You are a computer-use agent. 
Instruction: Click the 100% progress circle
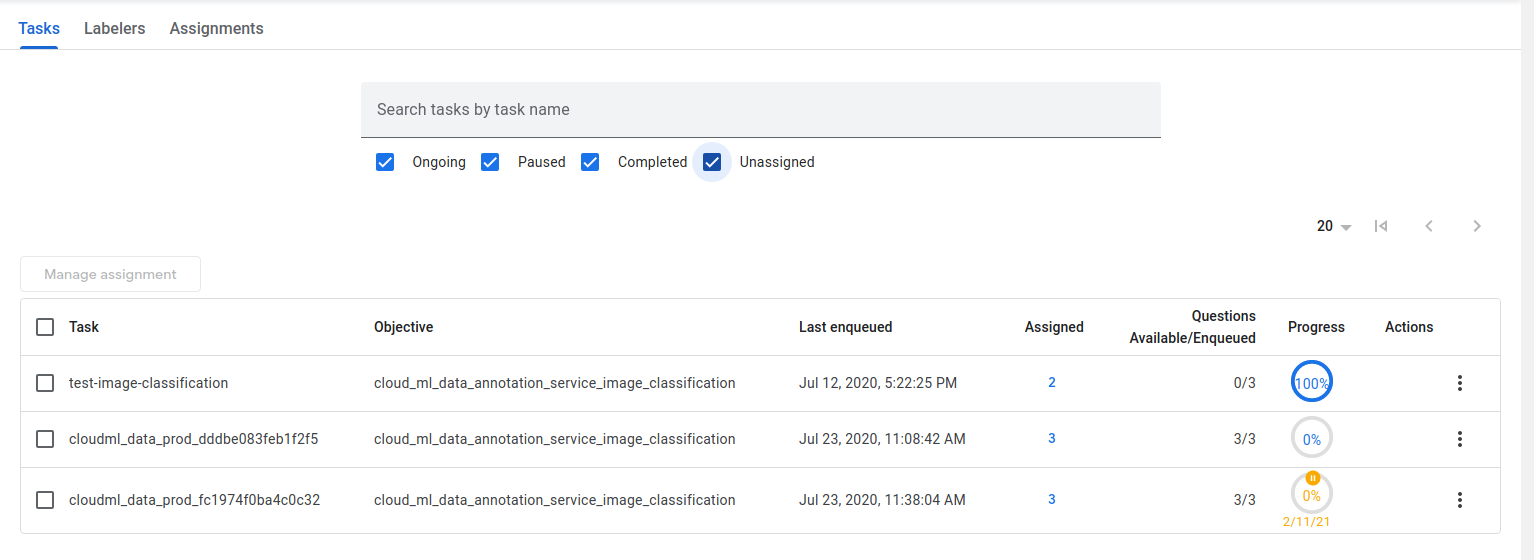[x=1311, y=383]
